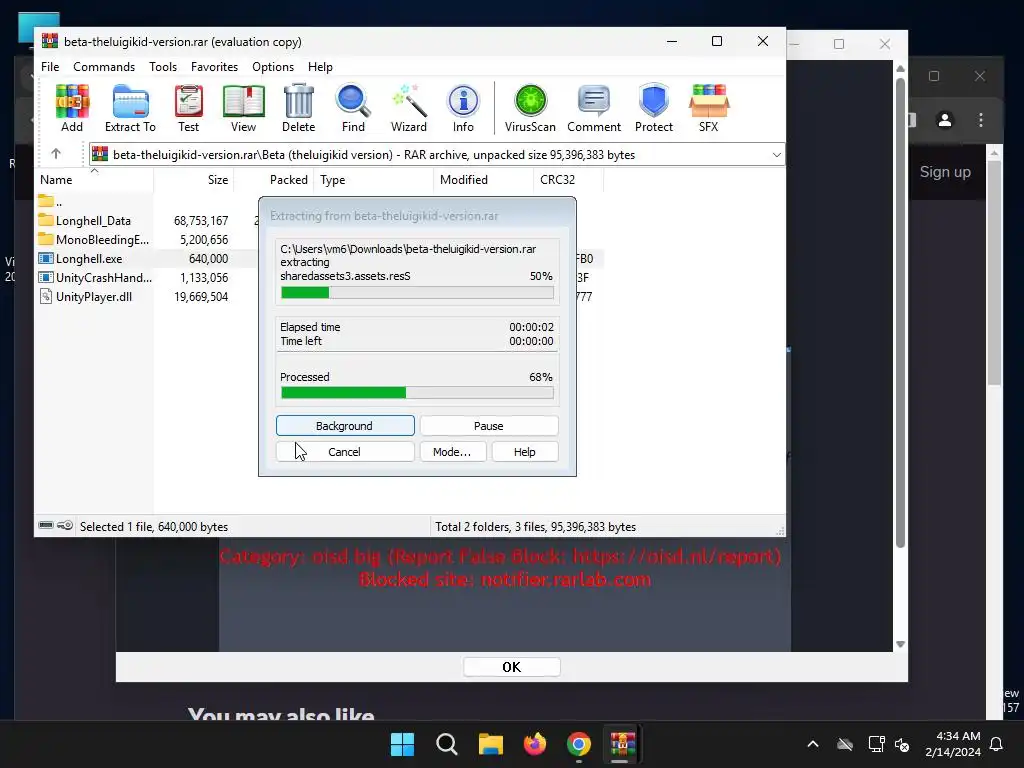Click scrollbar down arrow in dialog window
1024x768 pixels.
pyautogui.click(x=901, y=644)
